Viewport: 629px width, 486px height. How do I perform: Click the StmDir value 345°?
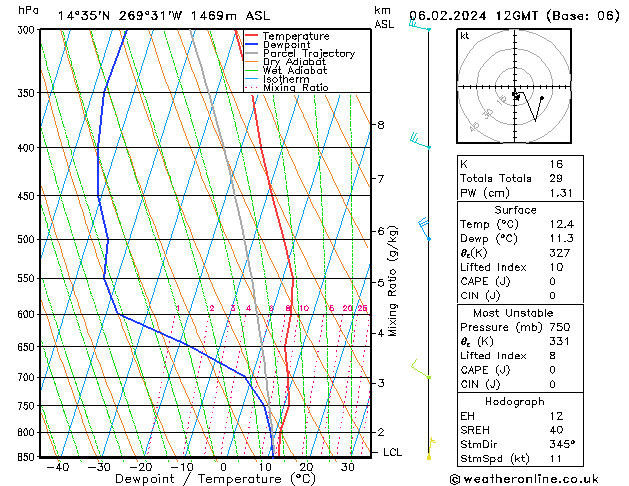pyautogui.click(x=562, y=444)
